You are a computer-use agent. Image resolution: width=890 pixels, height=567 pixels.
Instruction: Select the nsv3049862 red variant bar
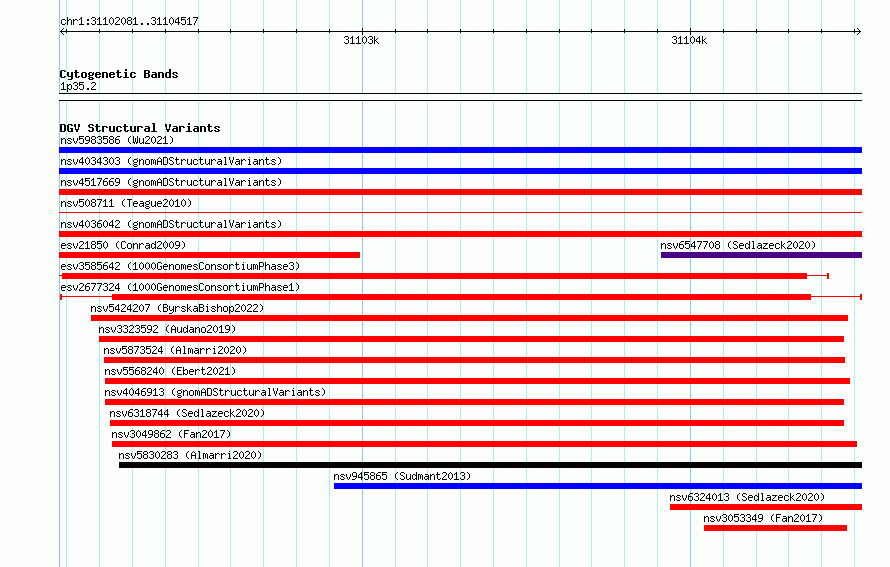[x=484, y=444]
